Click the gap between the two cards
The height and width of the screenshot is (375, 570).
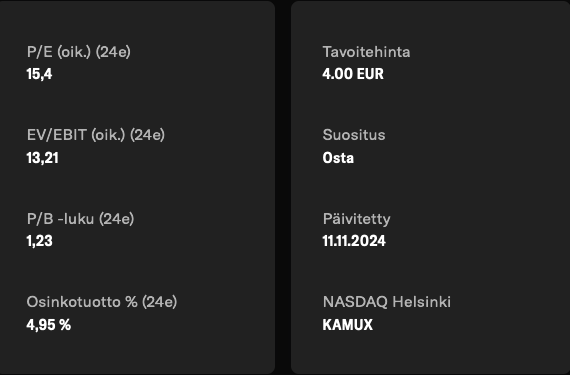283,188
